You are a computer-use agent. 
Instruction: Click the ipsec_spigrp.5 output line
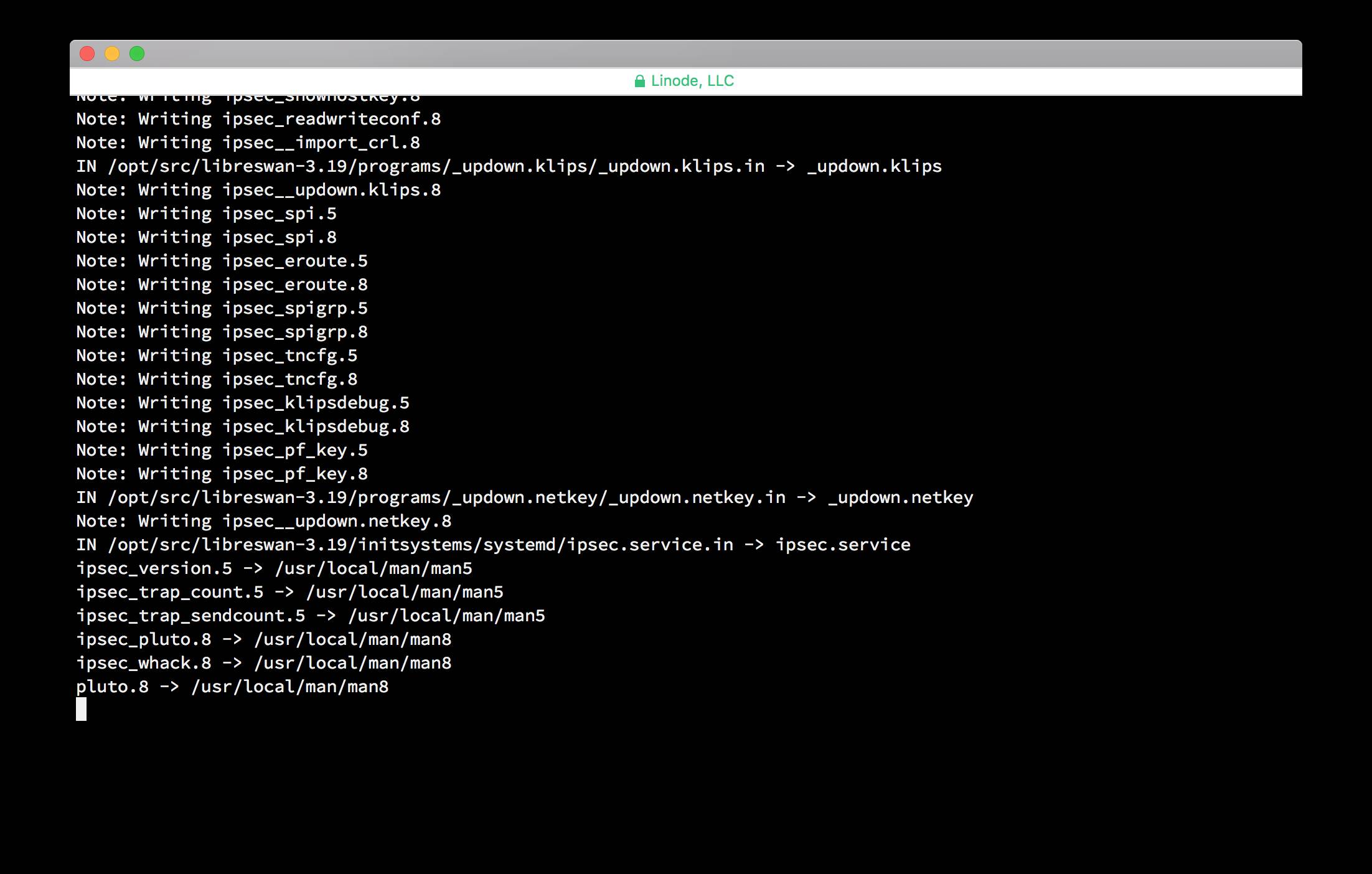click(x=222, y=308)
